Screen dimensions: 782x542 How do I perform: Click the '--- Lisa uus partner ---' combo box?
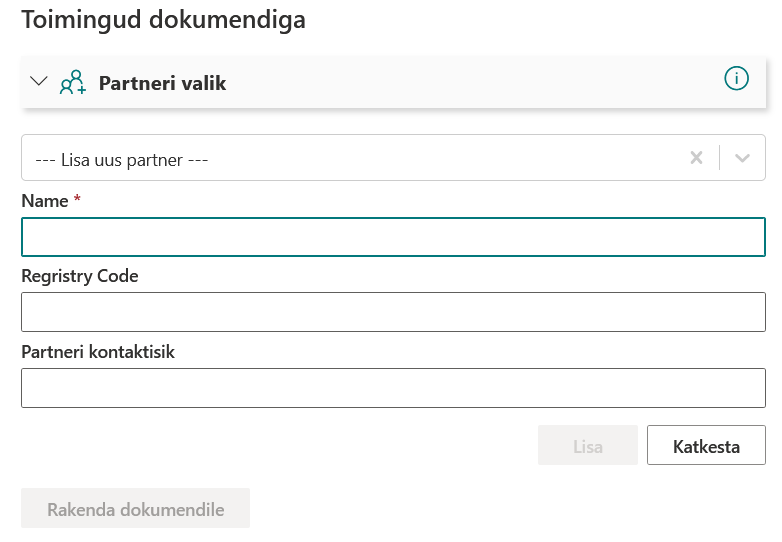350,158
